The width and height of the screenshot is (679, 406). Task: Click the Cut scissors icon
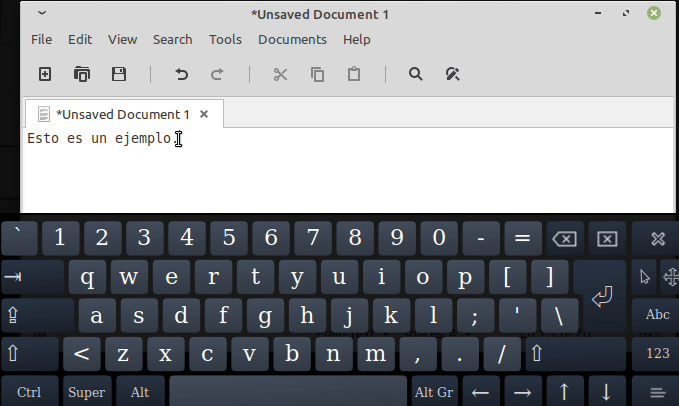280,74
